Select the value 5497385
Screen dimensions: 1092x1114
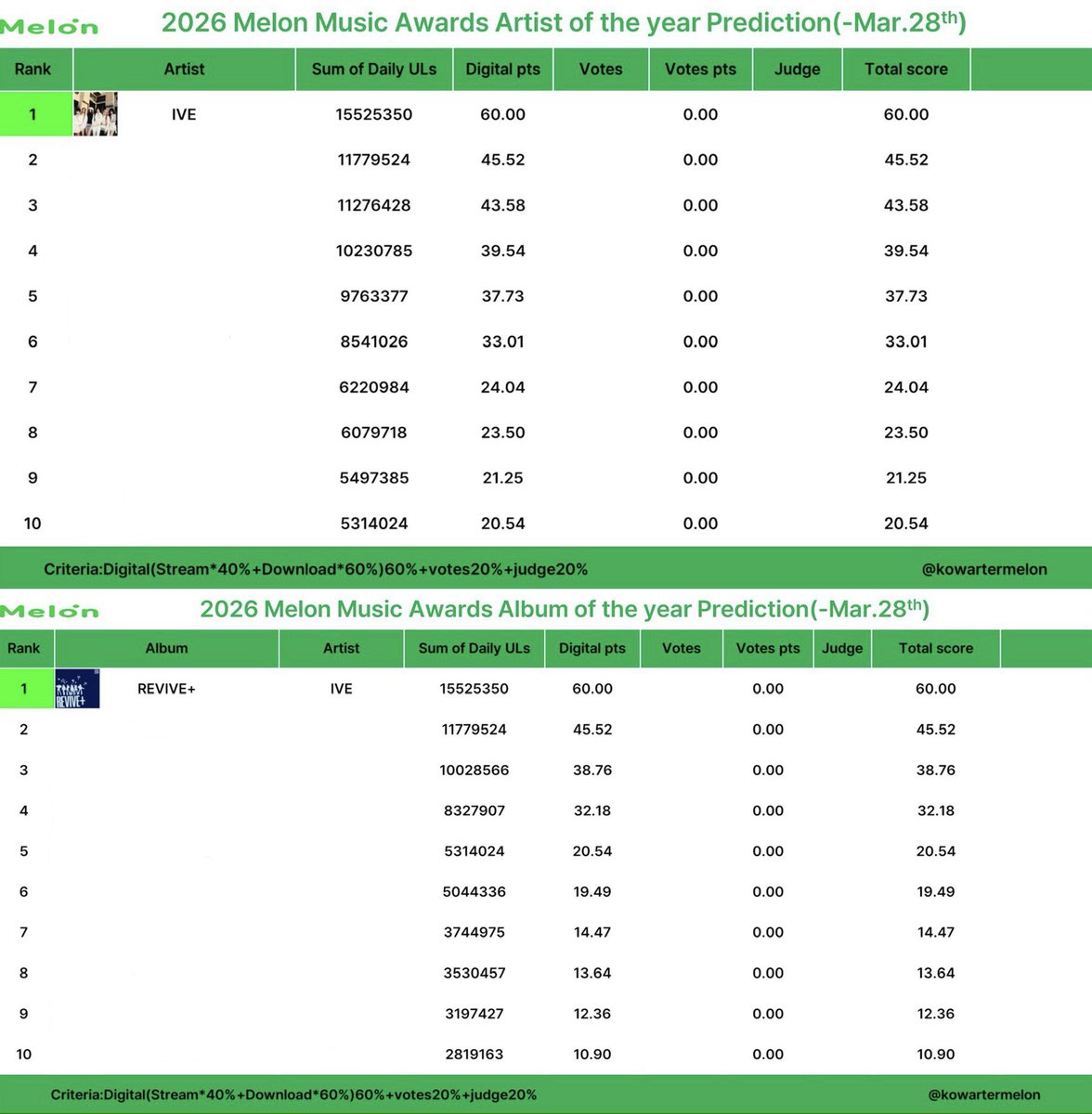pos(374,478)
